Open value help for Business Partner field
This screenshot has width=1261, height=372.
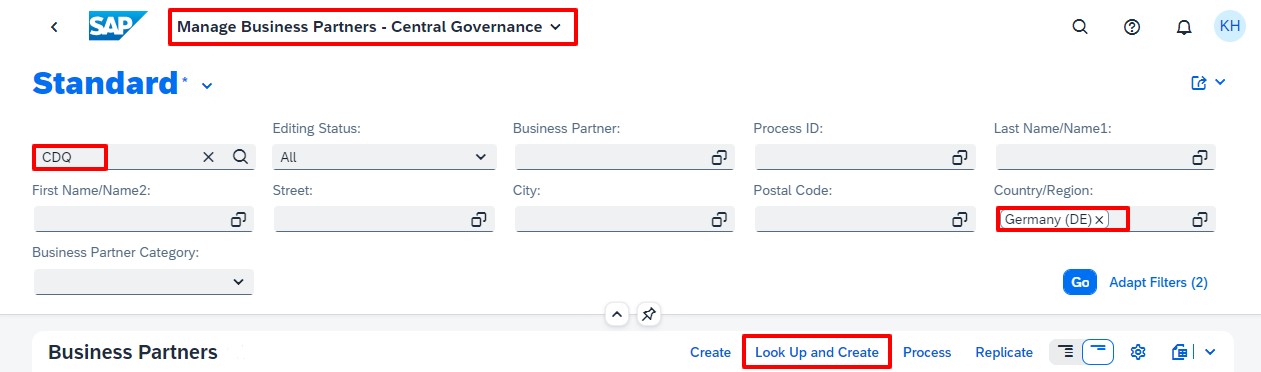coord(718,157)
